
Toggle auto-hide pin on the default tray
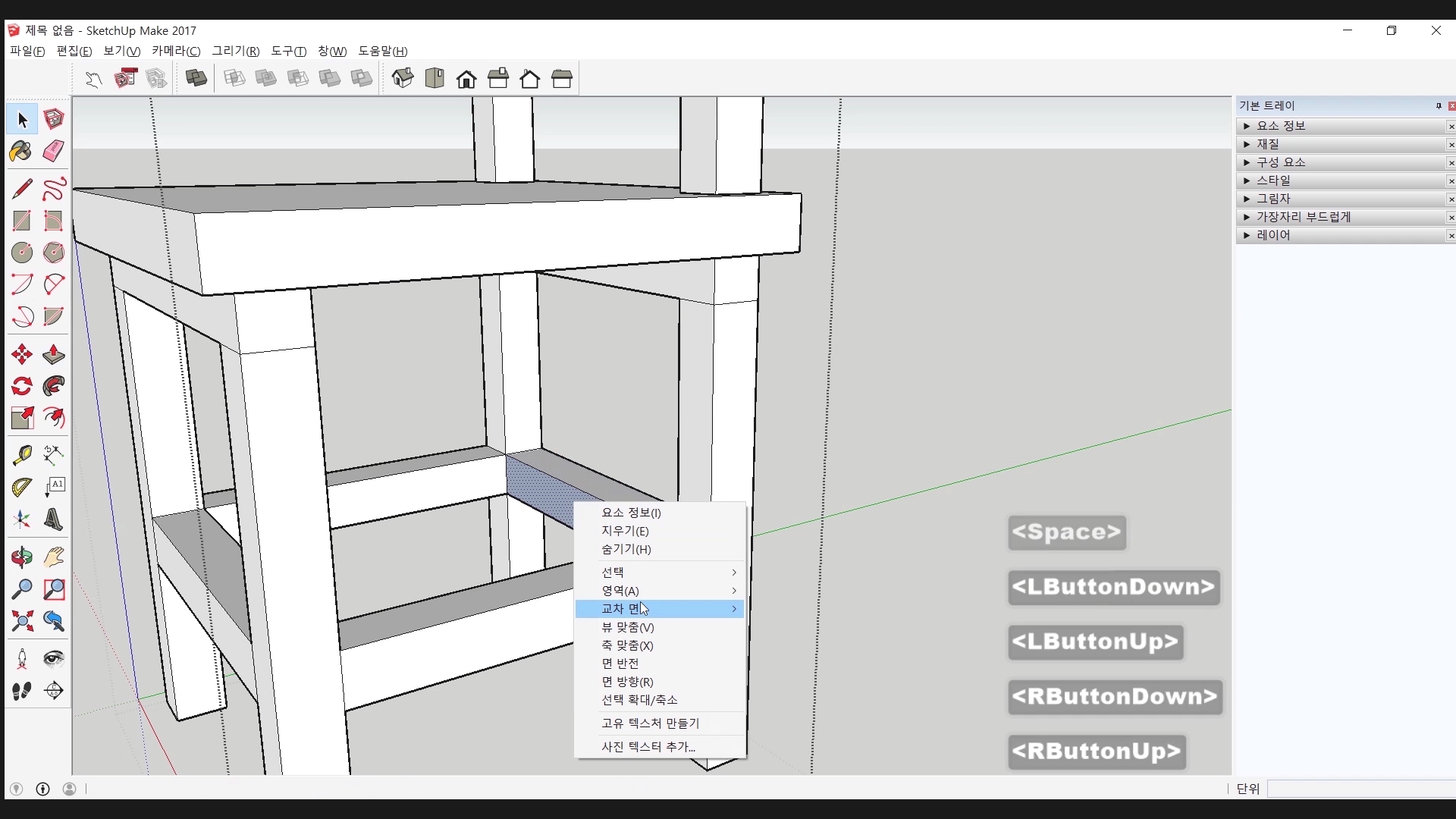click(x=1438, y=106)
